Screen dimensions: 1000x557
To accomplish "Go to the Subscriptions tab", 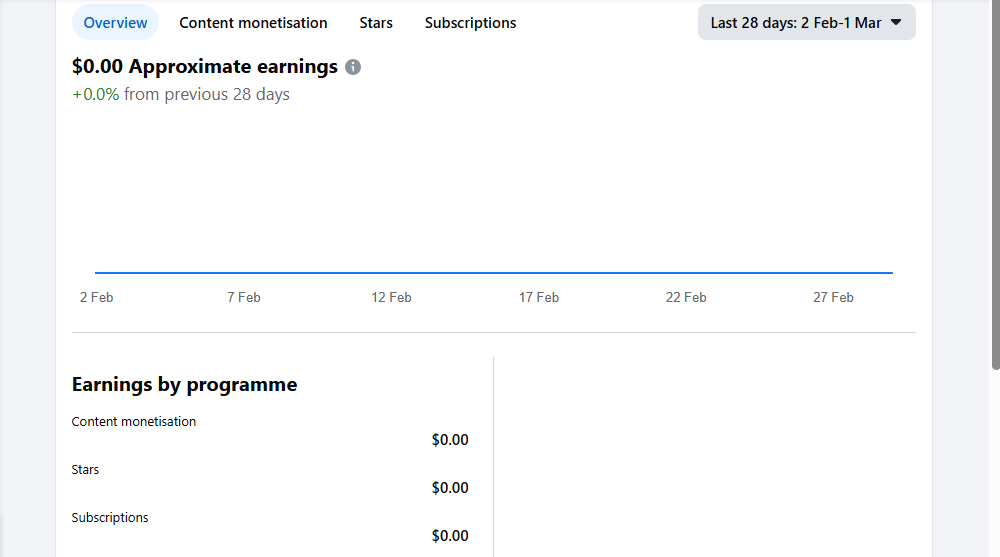I will (470, 22).
